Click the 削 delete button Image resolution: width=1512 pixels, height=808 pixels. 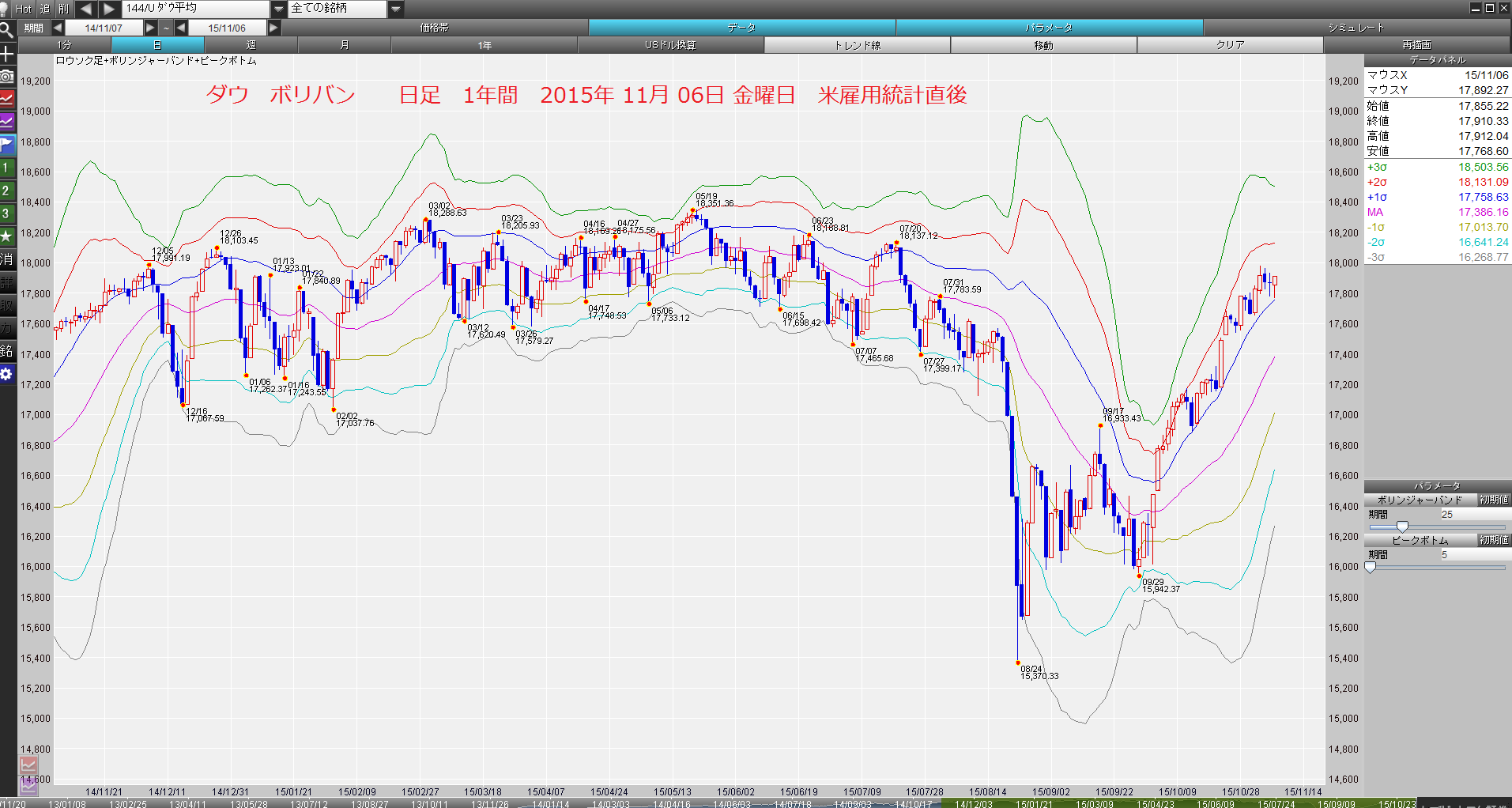coord(64,9)
